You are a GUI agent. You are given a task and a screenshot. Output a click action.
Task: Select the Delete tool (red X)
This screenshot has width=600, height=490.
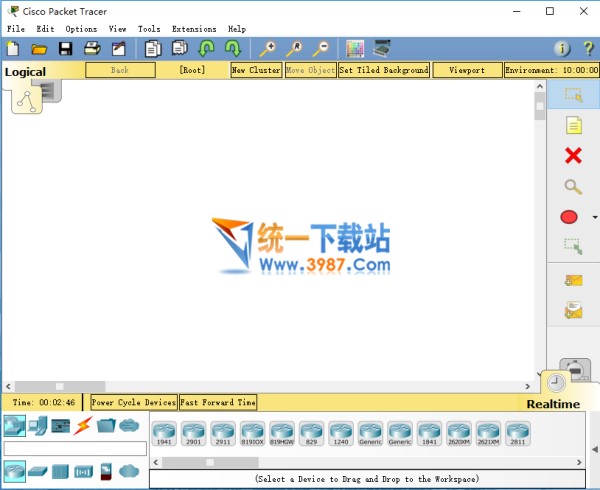(573, 155)
